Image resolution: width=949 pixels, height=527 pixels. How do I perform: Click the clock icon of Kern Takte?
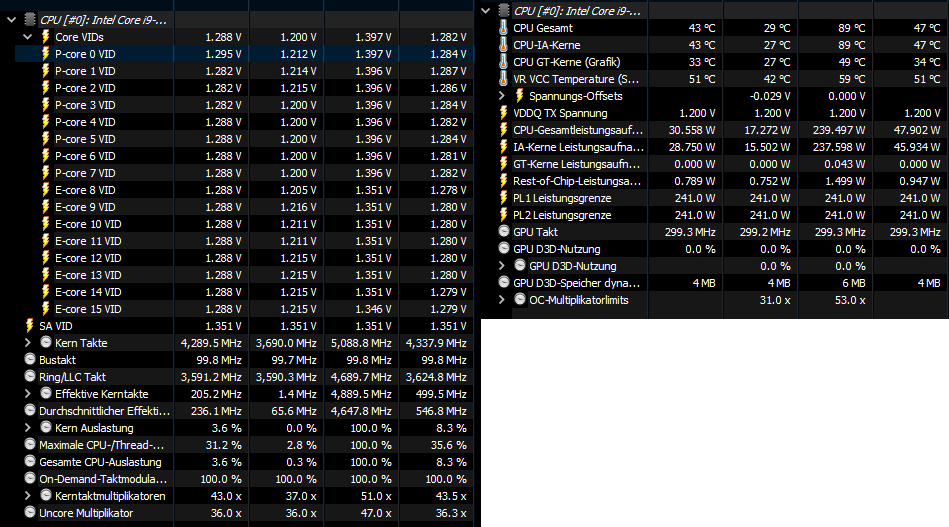point(45,342)
